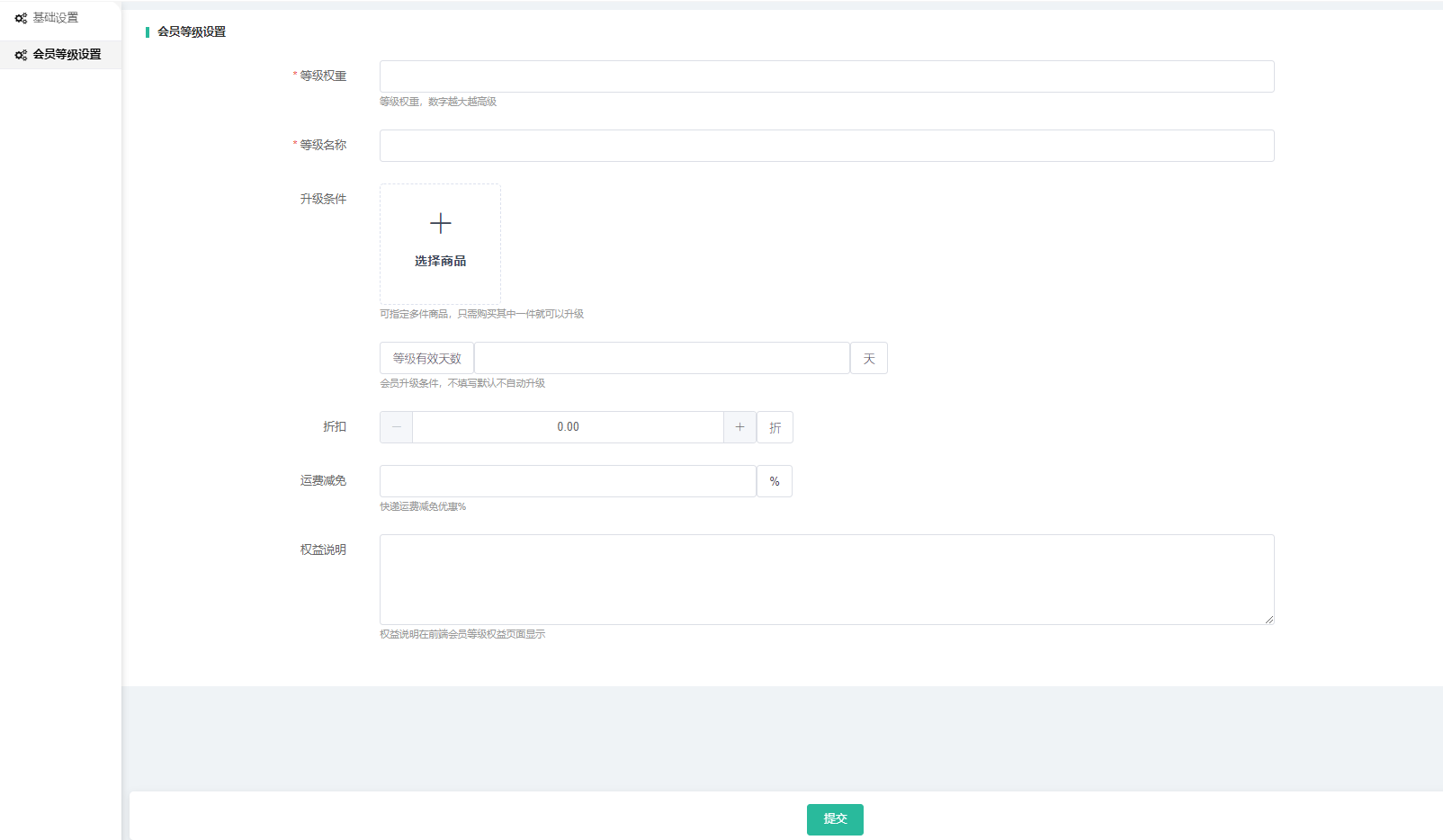Click the 等级有效天数 prefix label
Image resolution: width=1443 pixels, height=840 pixels.
(x=426, y=358)
